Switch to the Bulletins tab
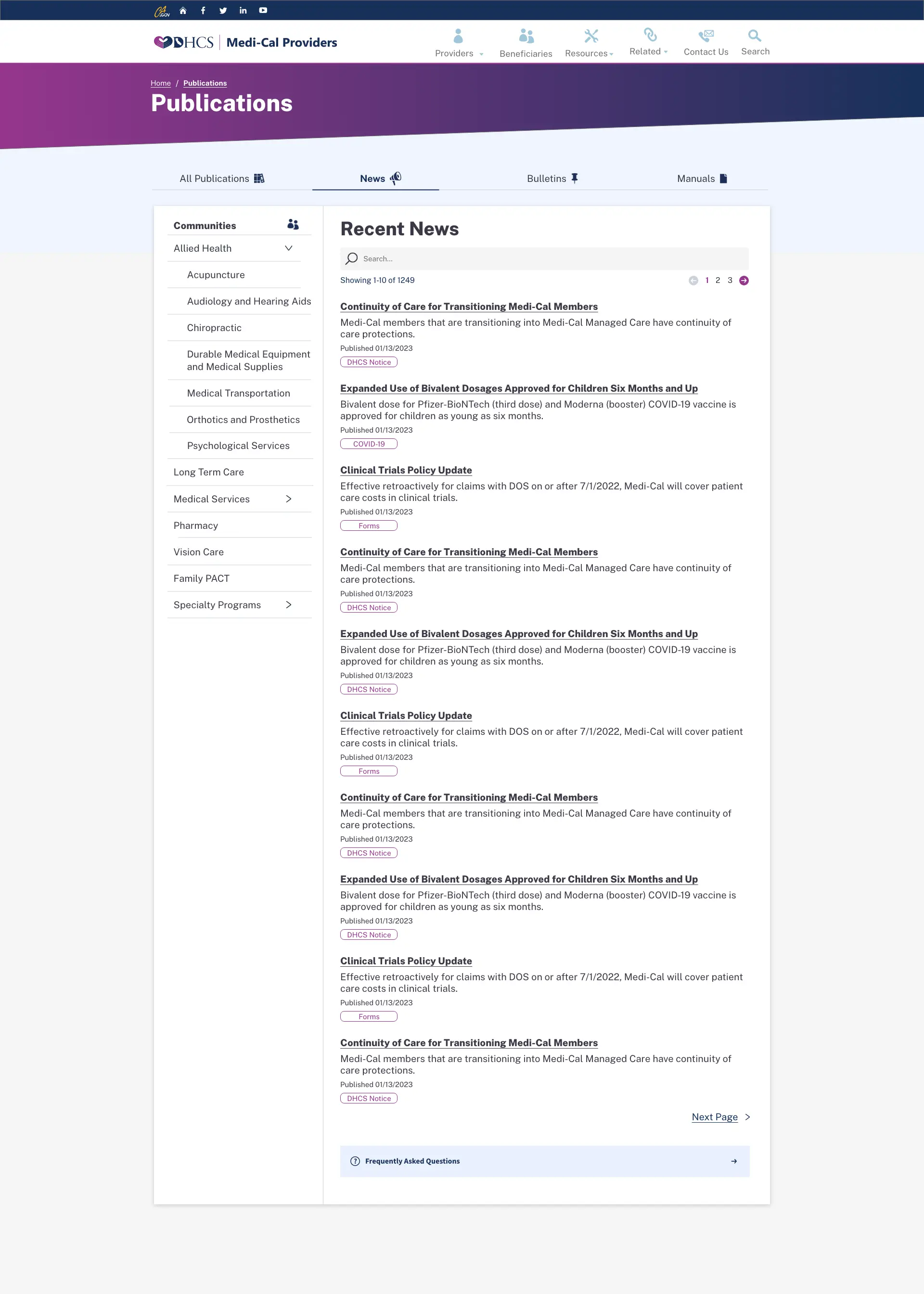This screenshot has width=924, height=1294. click(x=552, y=178)
